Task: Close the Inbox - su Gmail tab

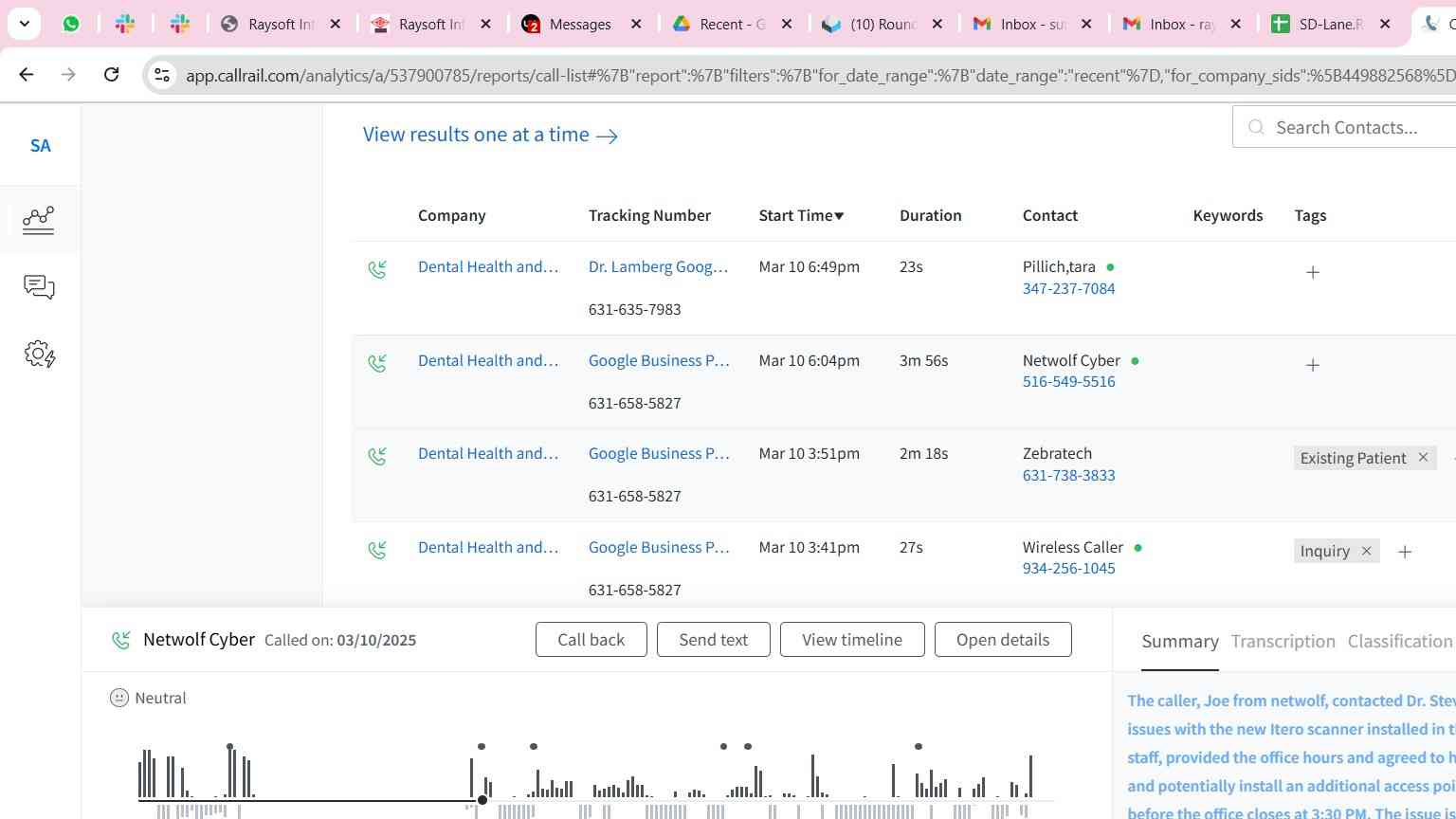Action: tap(1086, 24)
